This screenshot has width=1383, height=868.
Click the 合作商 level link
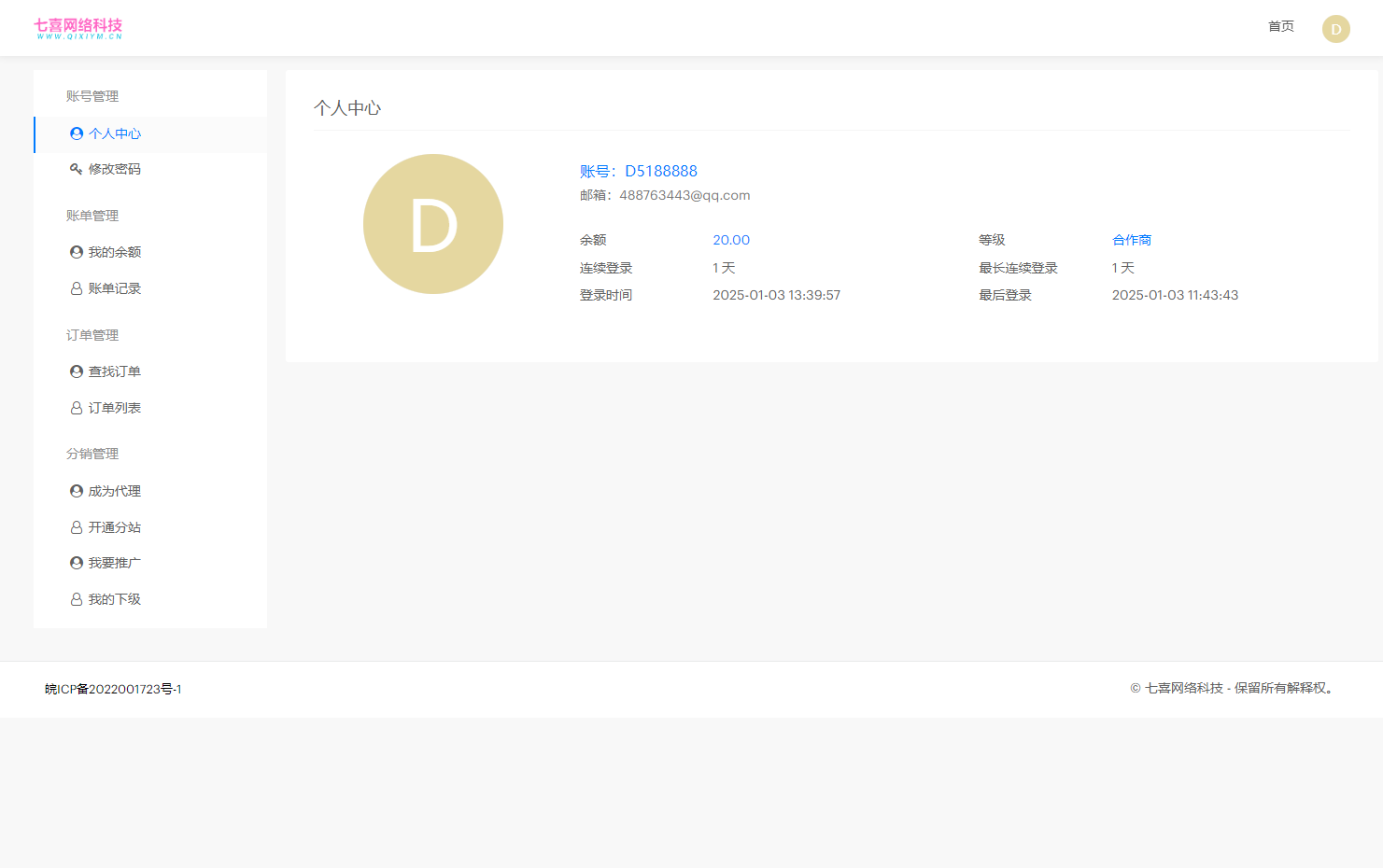(1131, 240)
